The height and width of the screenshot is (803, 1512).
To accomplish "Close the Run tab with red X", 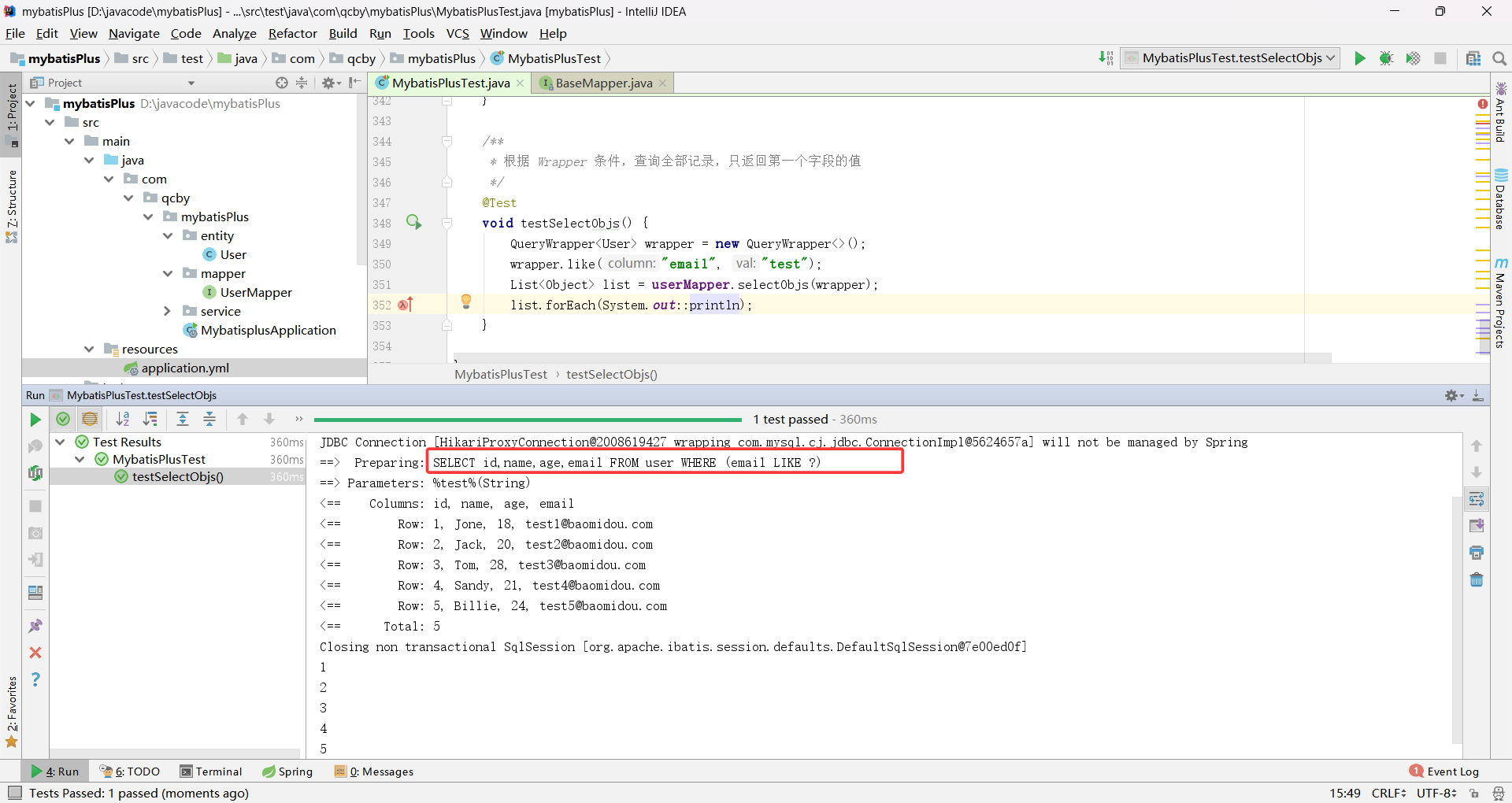I will click(x=35, y=653).
